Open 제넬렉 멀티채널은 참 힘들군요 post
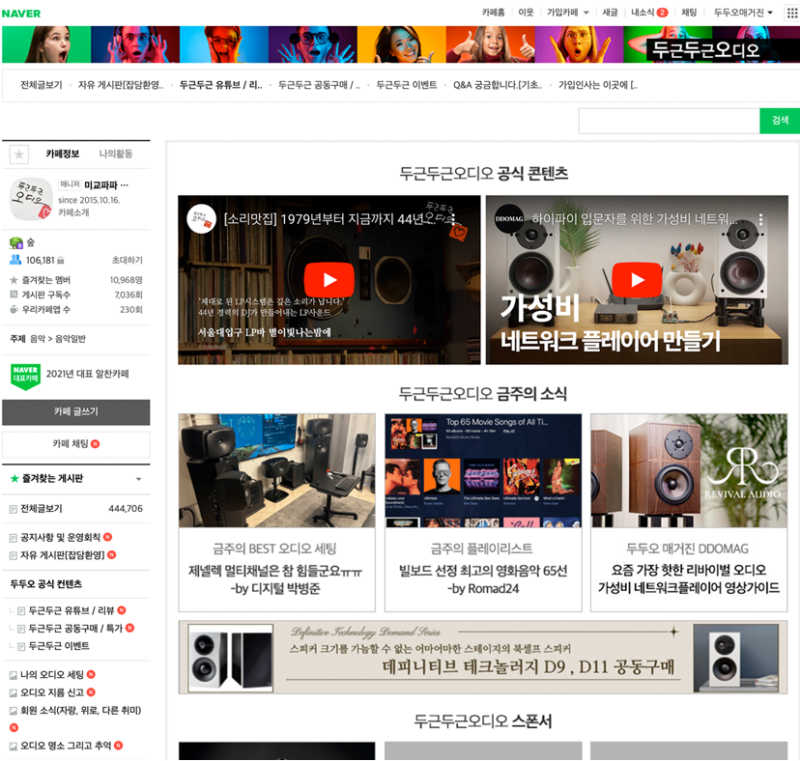Image resolution: width=800 pixels, height=761 pixels. [276, 580]
